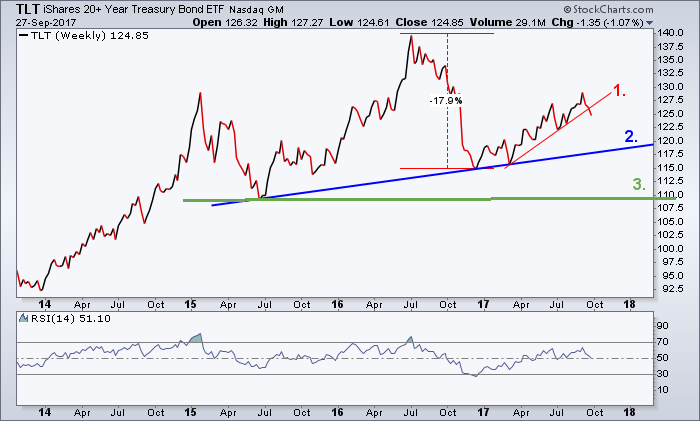Click the 140.0 price axis label
This screenshot has width=700, height=421.
point(670,33)
